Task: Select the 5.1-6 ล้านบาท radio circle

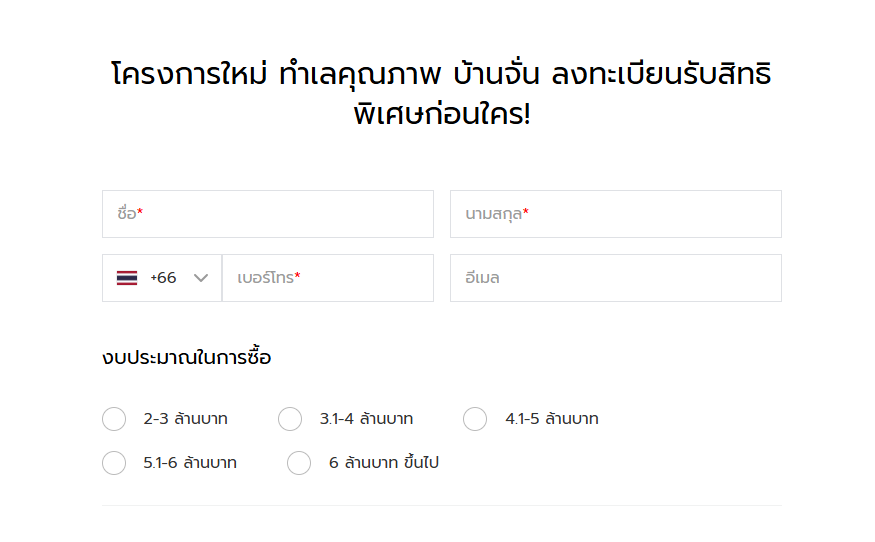Action: (114, 463)
